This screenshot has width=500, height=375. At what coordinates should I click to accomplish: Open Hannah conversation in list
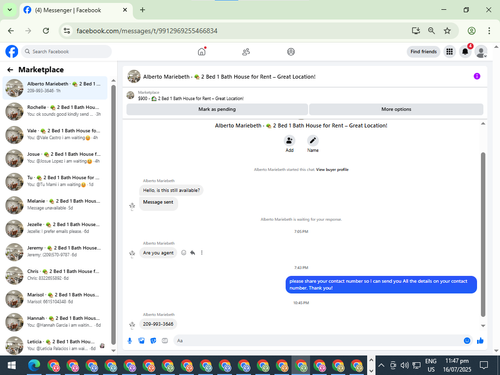55,322
